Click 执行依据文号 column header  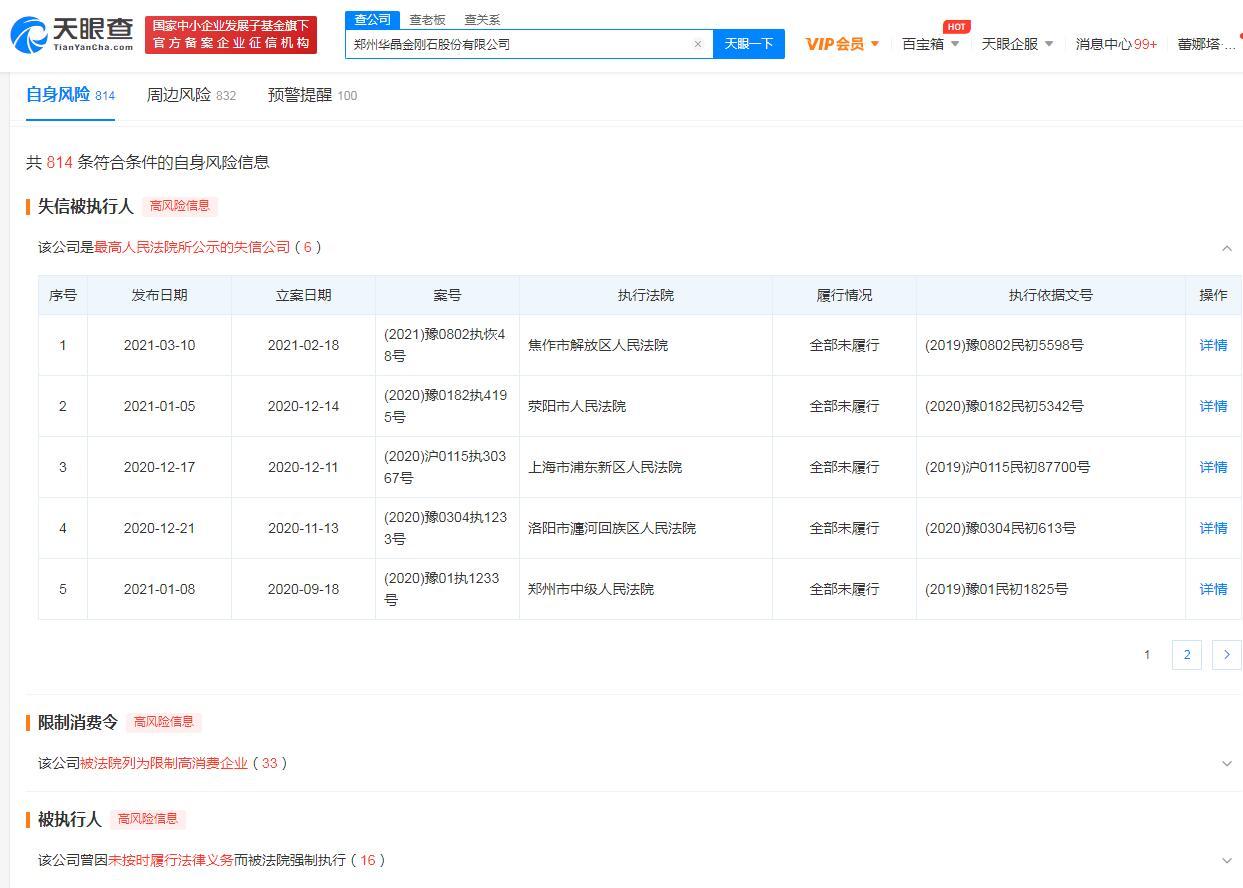click(x=1051, y=295)
